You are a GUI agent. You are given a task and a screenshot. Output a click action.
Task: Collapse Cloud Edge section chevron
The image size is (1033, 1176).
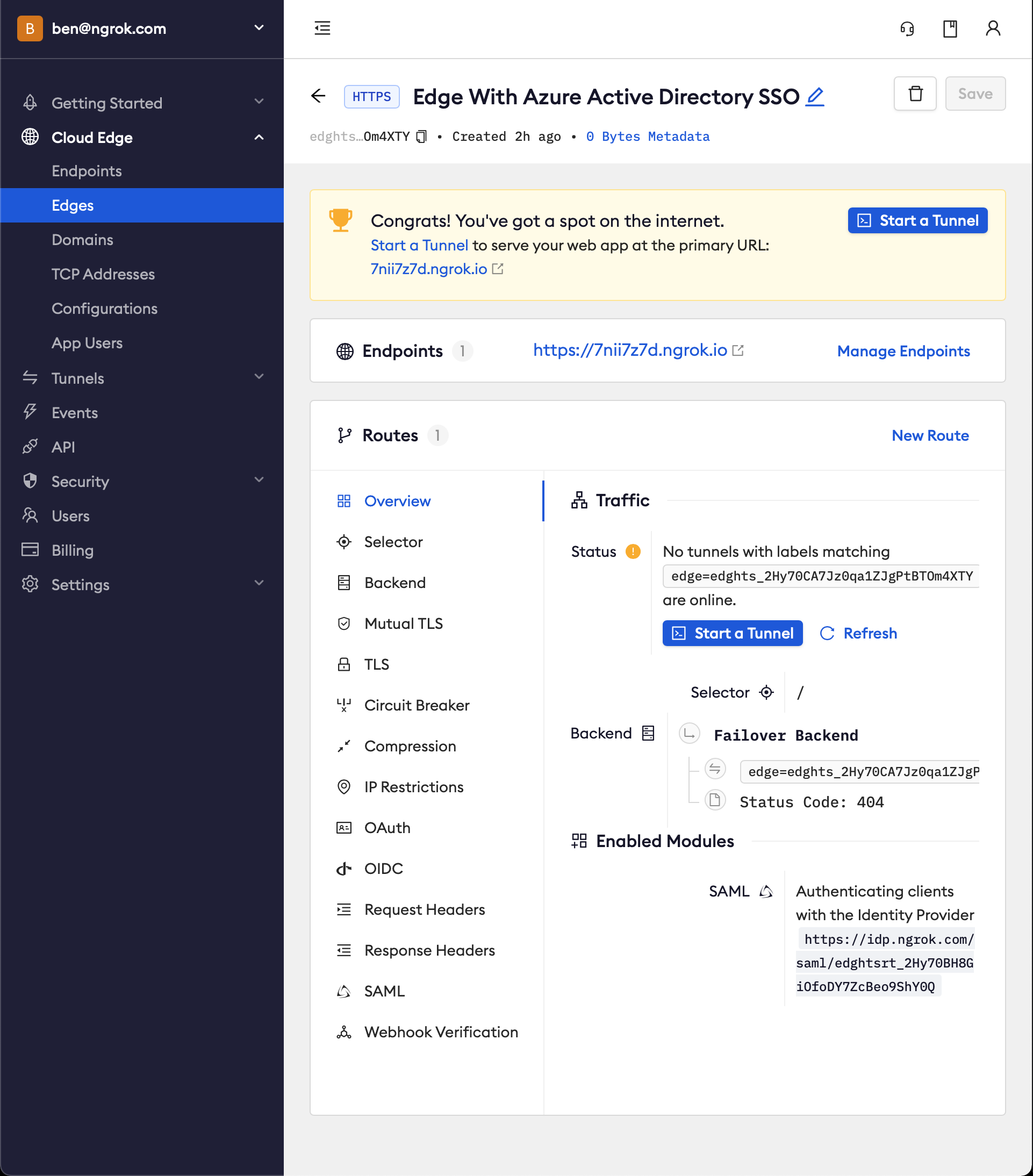pos(259,137)
